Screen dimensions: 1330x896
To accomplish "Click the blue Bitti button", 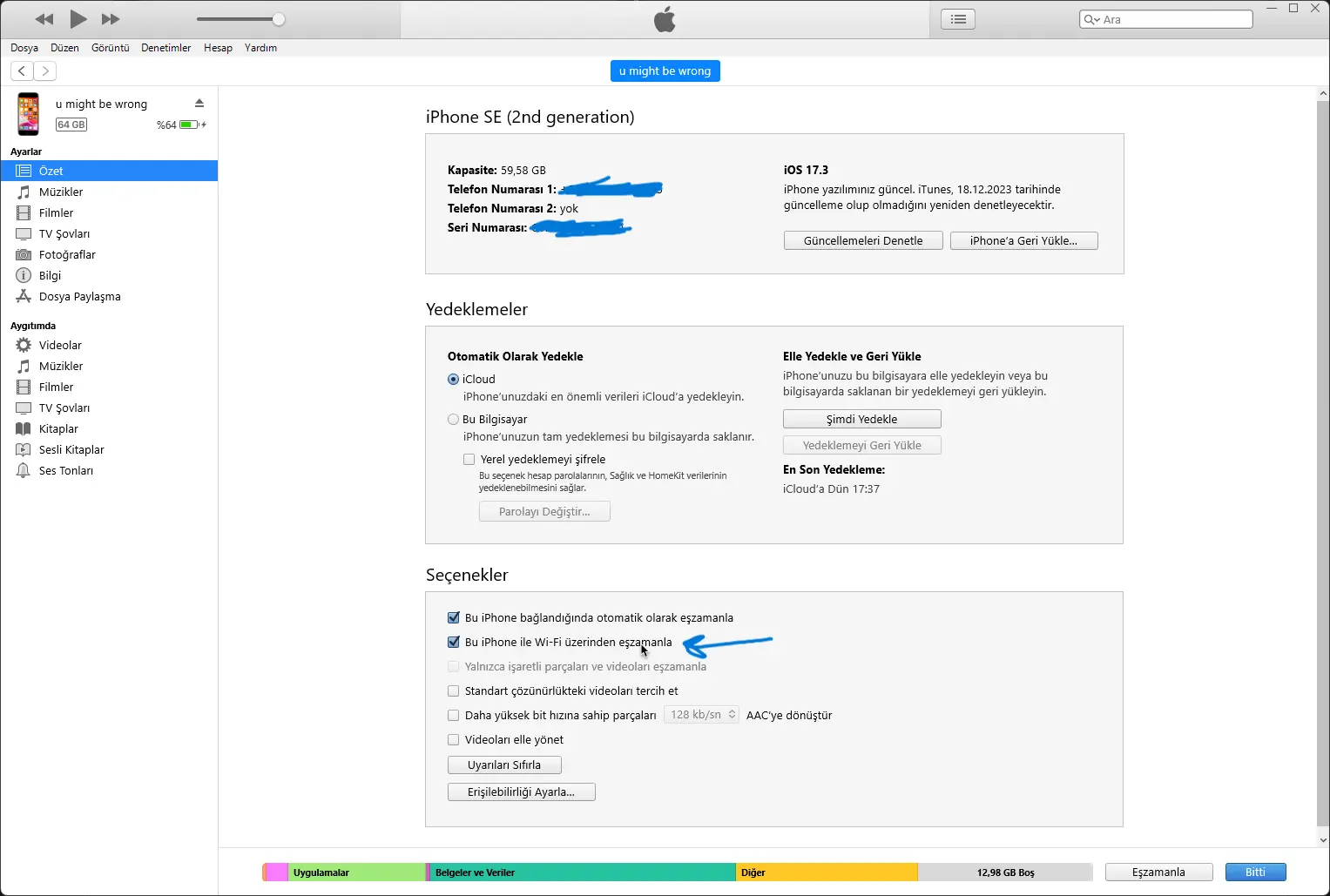I will coord(1255,872).
